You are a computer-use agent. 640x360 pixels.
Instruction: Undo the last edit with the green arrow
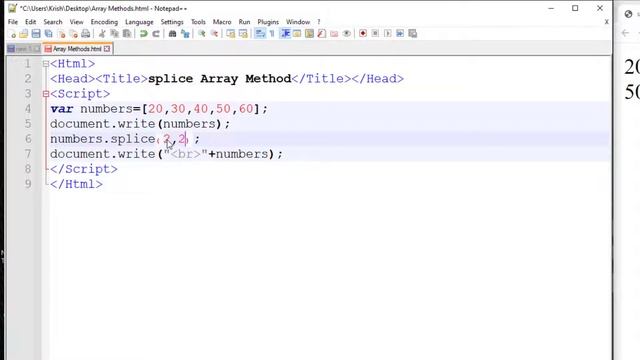143,34
